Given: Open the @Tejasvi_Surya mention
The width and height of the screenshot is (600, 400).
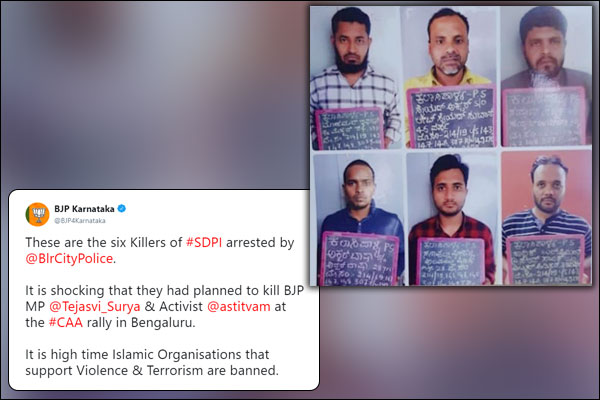Looking at the screenshot, I should tap(95, 307).
